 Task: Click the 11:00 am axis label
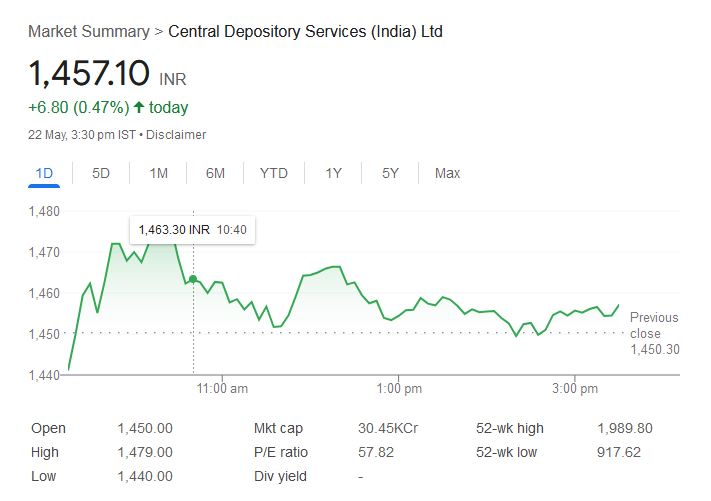pyautogui.click(x=222, y=389)
